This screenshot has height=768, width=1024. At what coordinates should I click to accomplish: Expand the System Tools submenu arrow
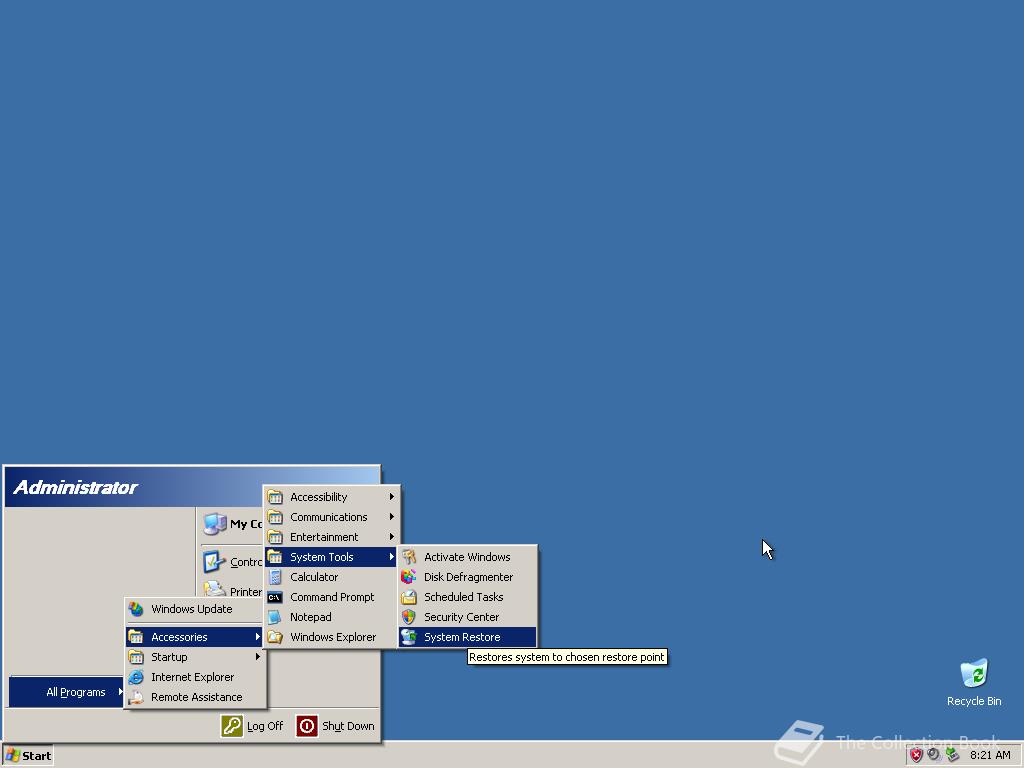(391, 557)
